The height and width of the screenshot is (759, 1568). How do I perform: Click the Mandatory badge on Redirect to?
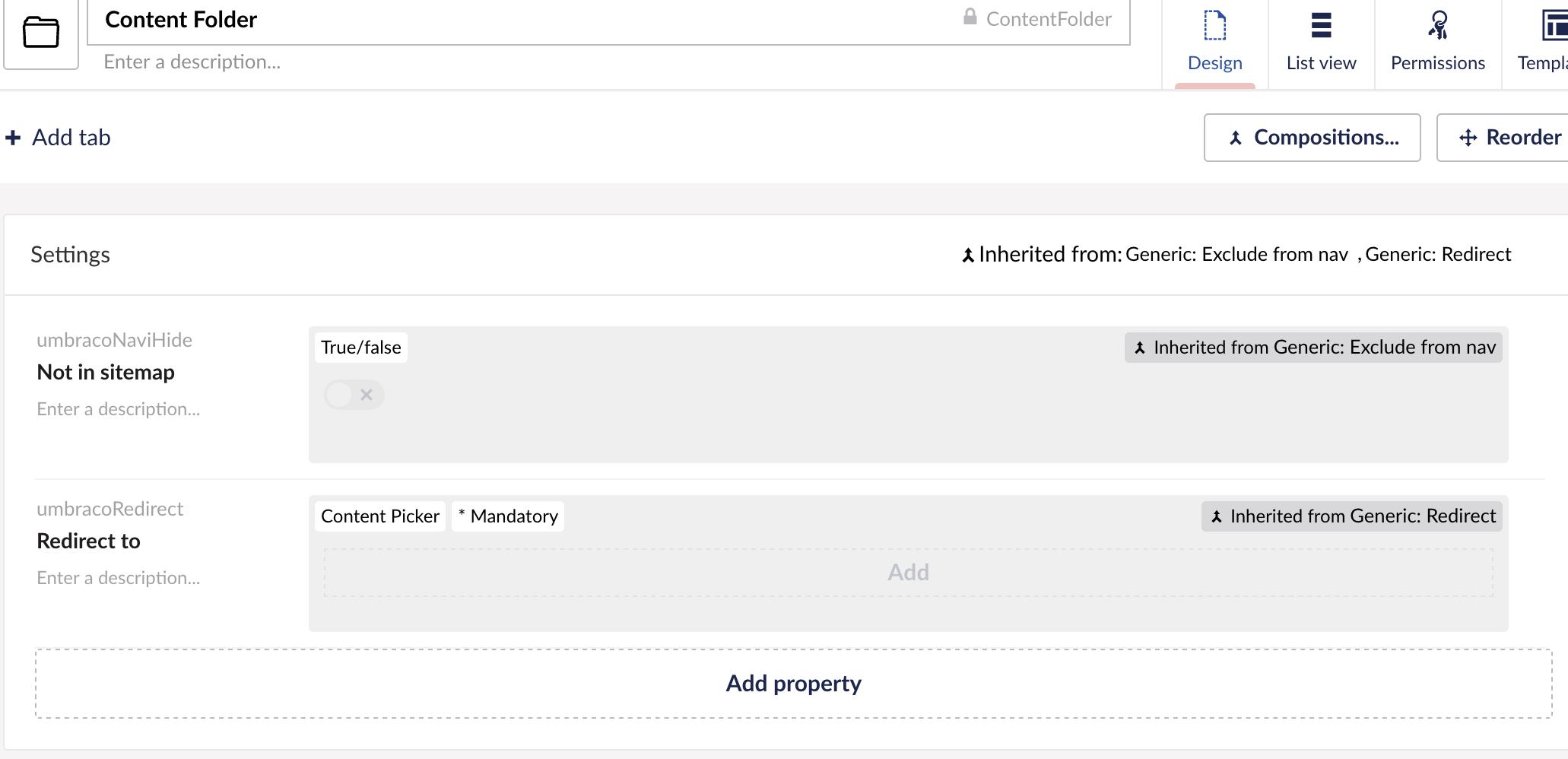508,516
